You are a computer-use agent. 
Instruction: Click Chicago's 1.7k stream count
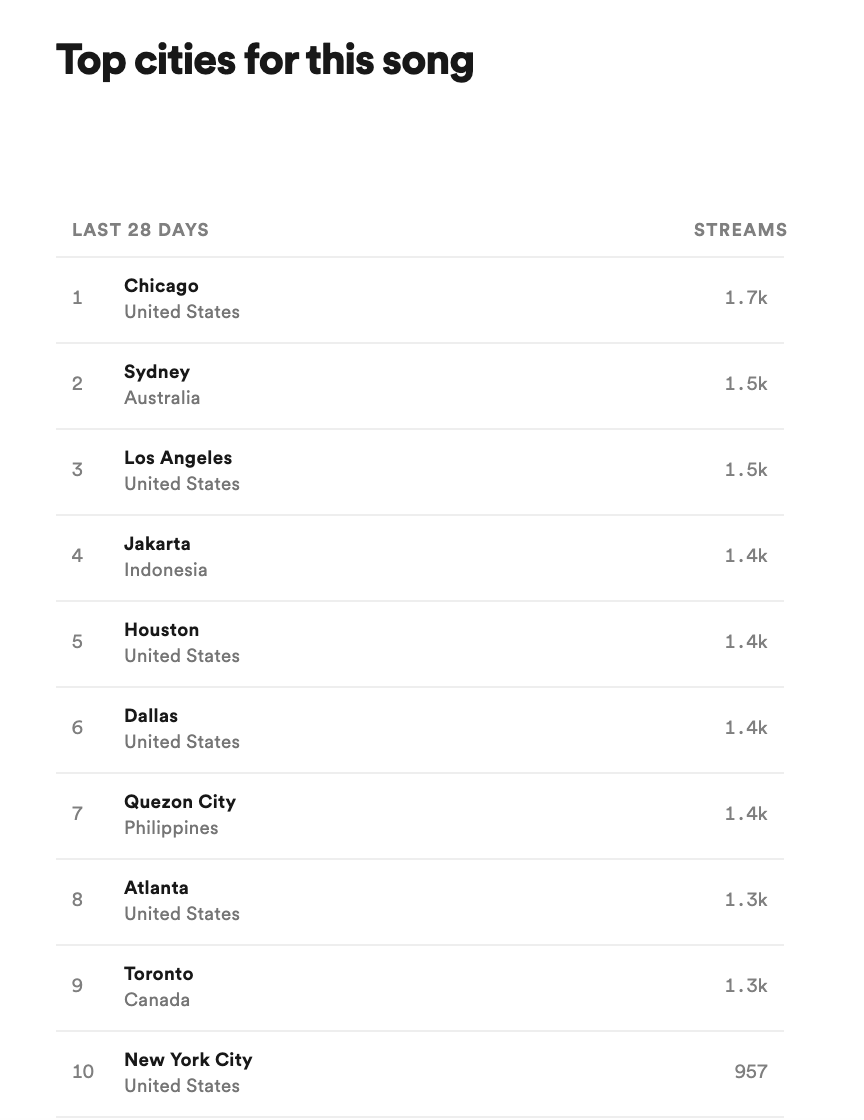tap(746, 298)
